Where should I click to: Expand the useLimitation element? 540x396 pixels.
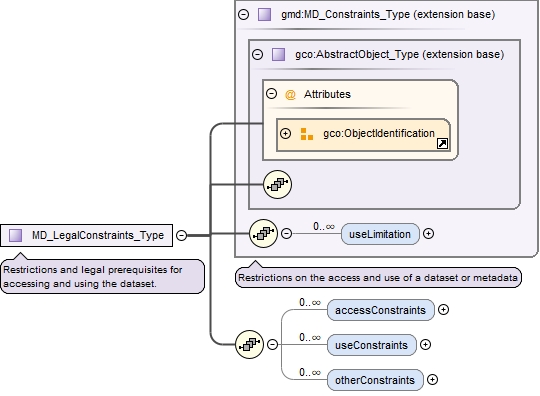[x=428, y=234]
